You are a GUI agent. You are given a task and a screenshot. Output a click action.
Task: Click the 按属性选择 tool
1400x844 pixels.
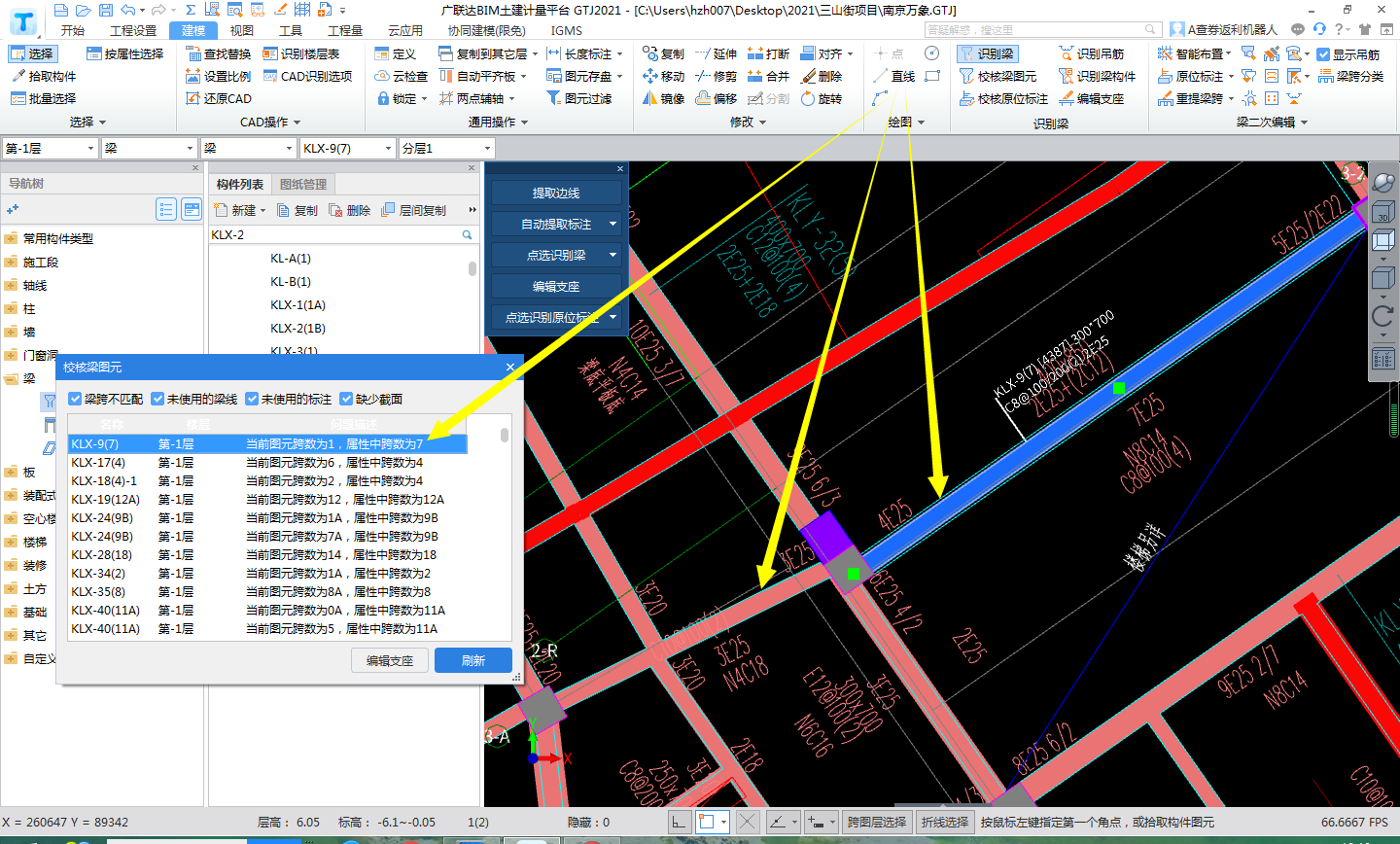125,53
